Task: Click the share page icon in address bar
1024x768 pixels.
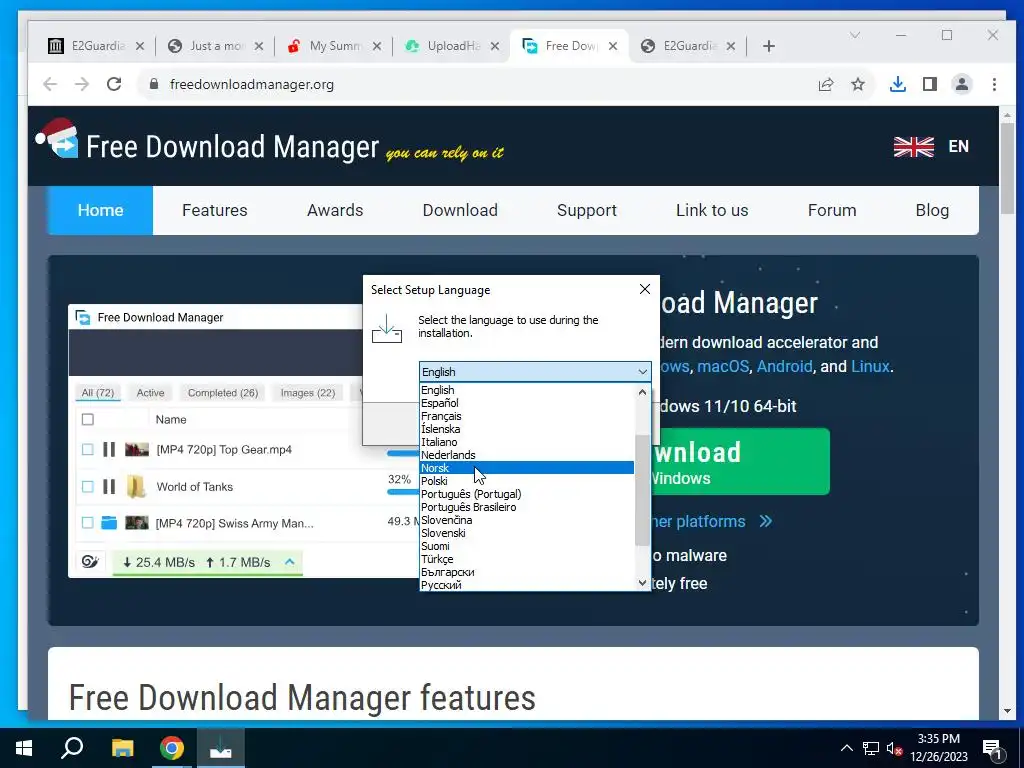Action: click(x=825, y=84)
